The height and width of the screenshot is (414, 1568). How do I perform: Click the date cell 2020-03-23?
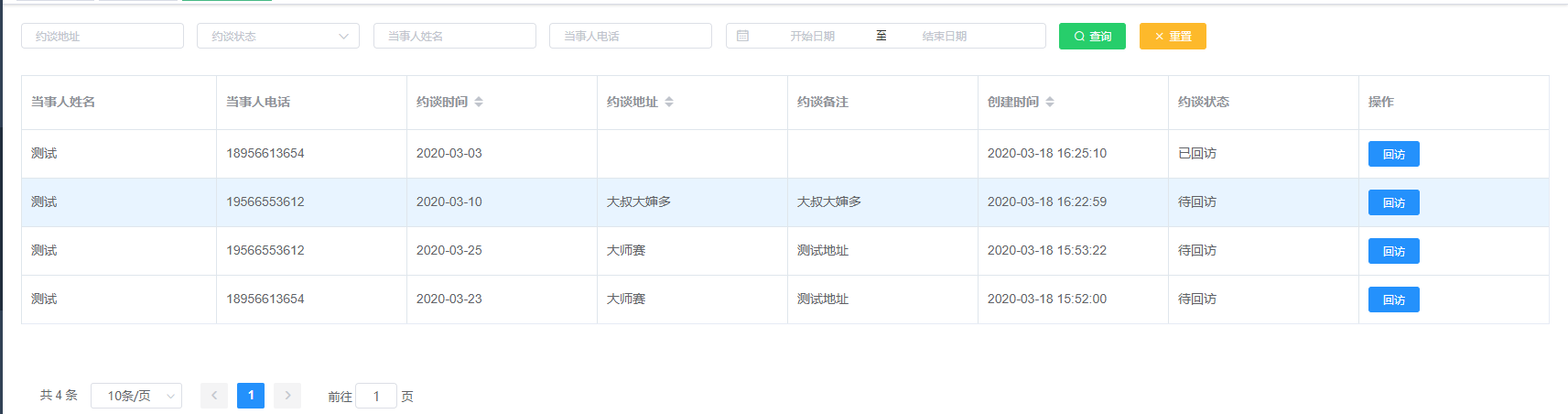tap(449, 299)
